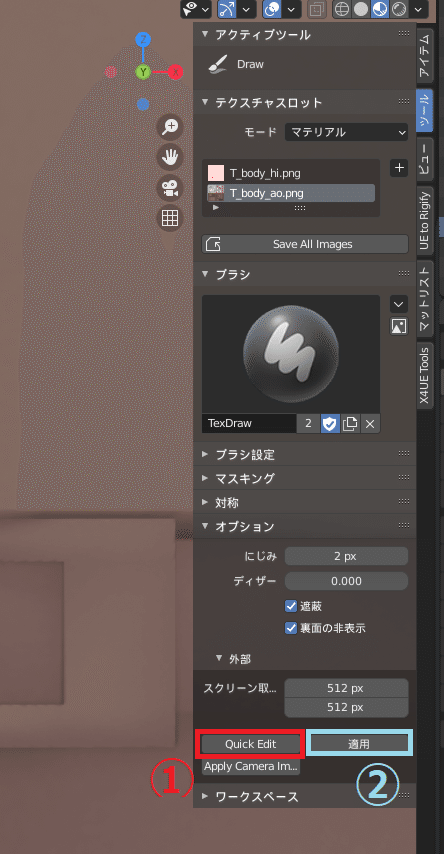The image size is (444, 854).
Task: Toggle the show gizmo button
Action: click(228, 9)
